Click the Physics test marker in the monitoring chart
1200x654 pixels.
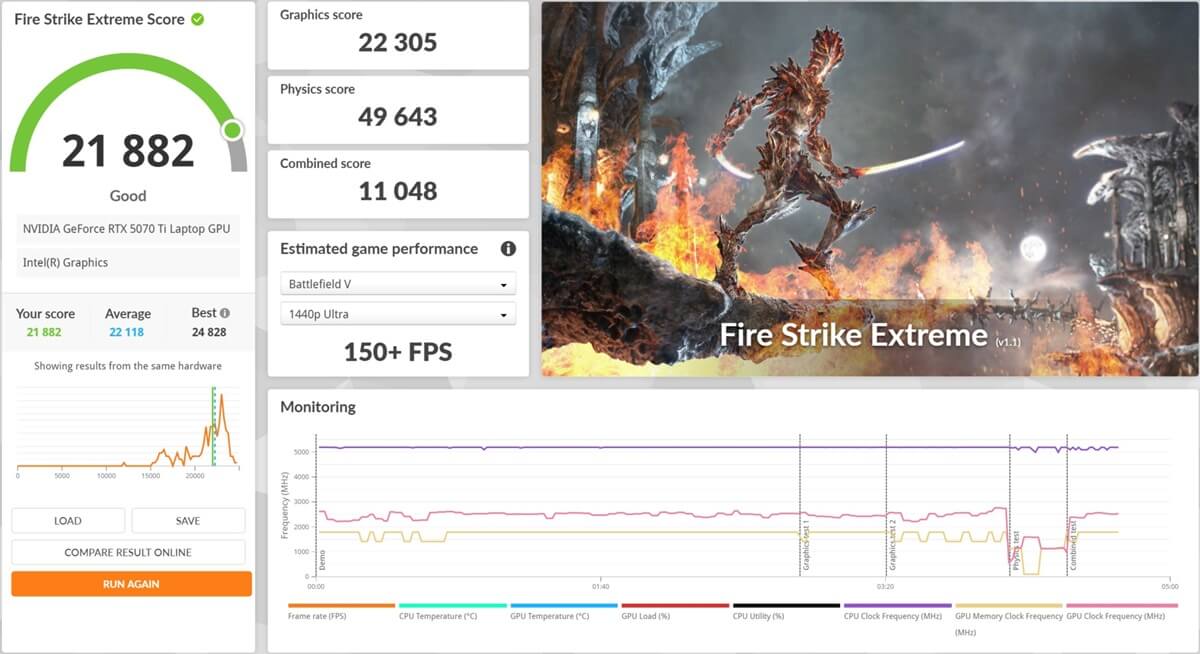pyautogui.click(x=1014, y=550)
